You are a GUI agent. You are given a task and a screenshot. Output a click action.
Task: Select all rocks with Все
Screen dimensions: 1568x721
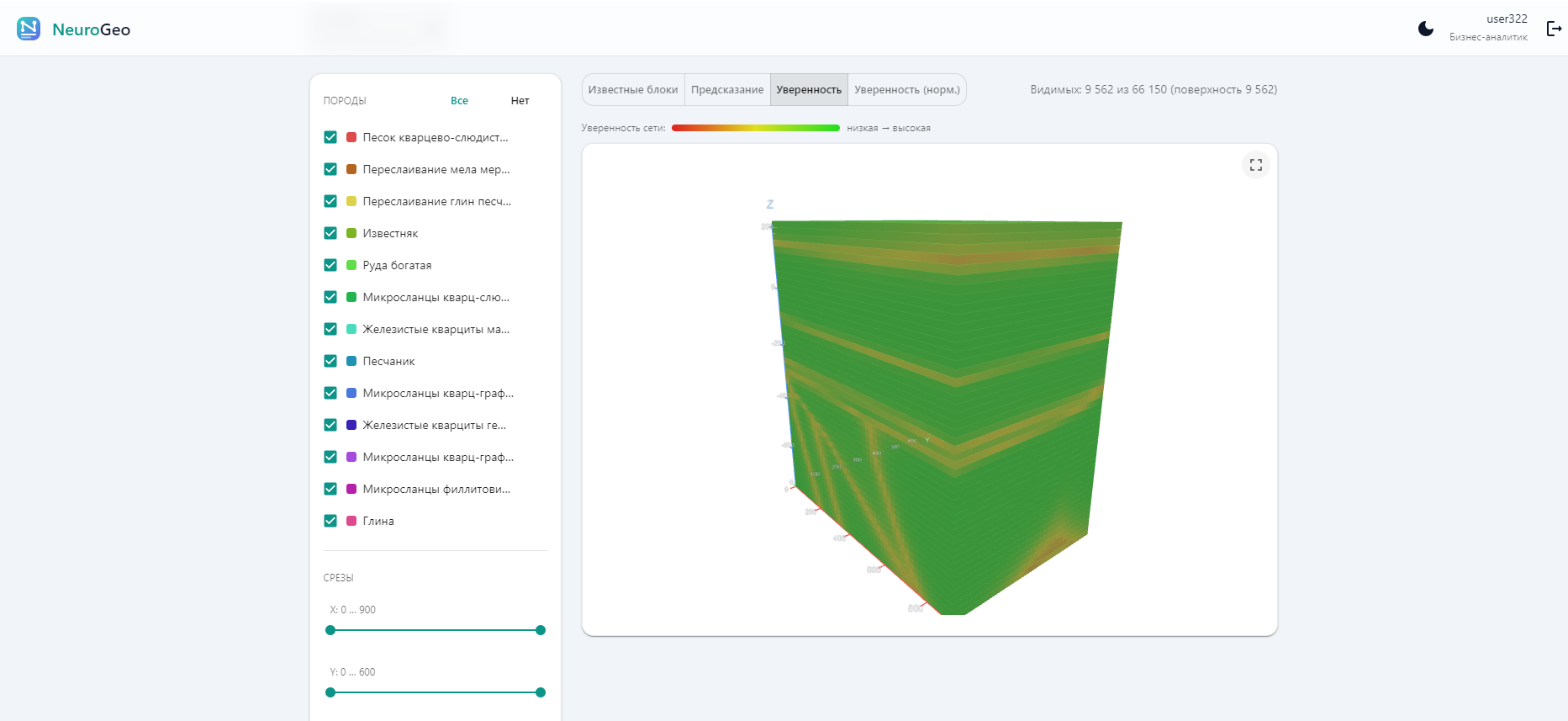point(459,101)
